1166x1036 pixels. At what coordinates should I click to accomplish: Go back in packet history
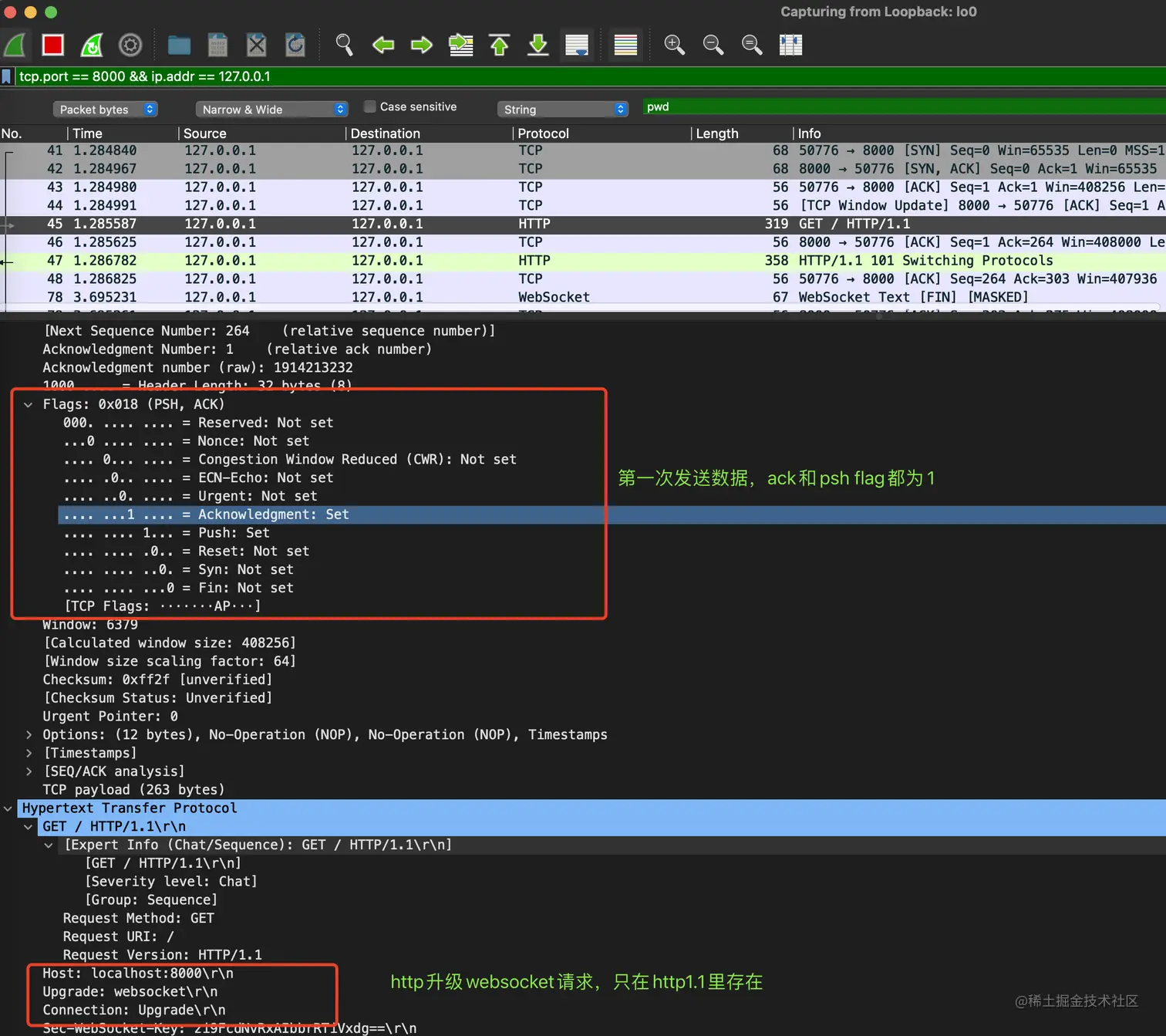tap(383, 45)
